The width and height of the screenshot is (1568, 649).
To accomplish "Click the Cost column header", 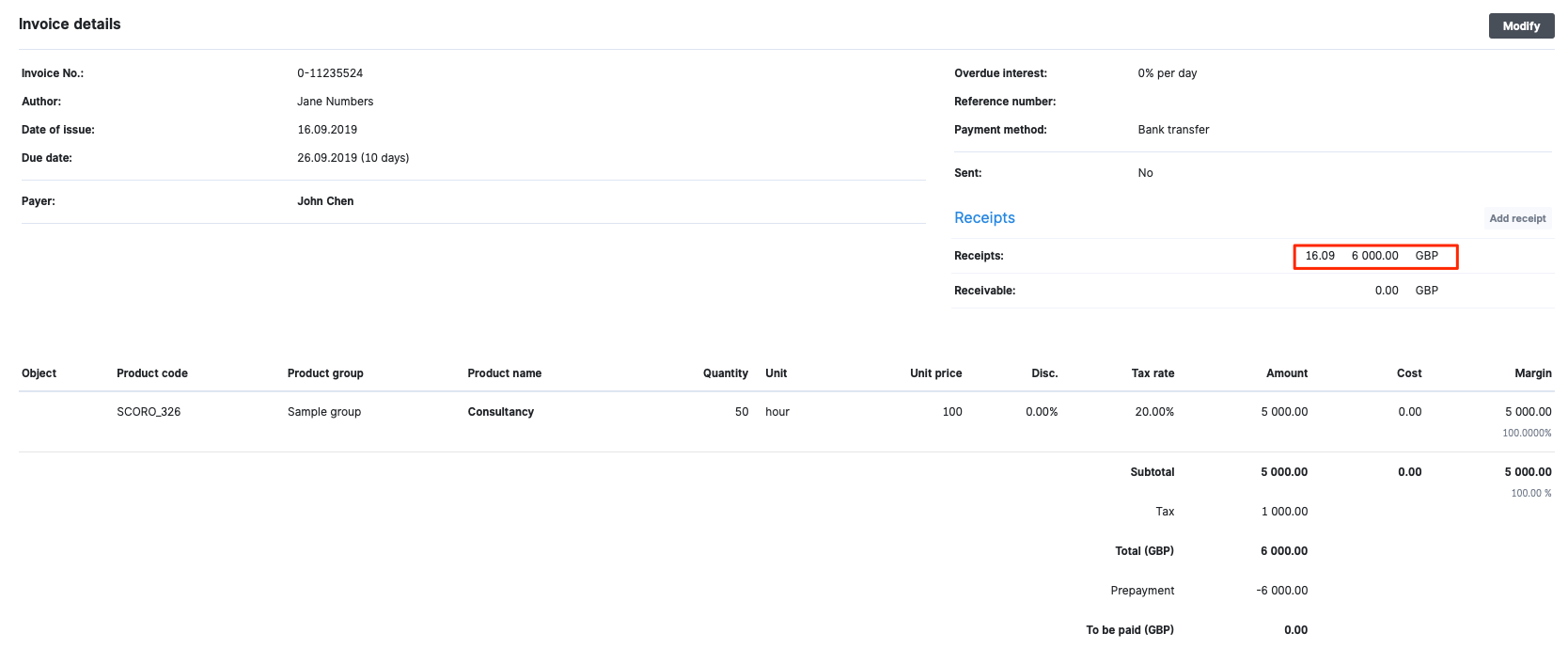I will coord(1408,373).
